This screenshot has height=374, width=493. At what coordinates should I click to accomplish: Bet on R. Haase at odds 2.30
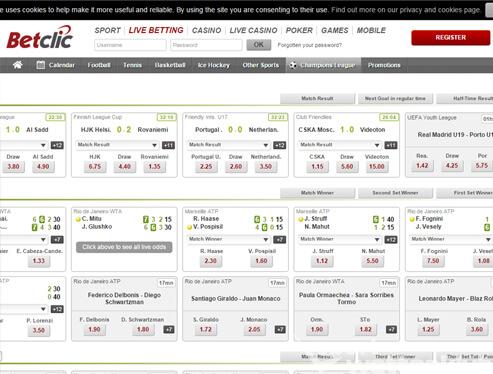(211, 261)
